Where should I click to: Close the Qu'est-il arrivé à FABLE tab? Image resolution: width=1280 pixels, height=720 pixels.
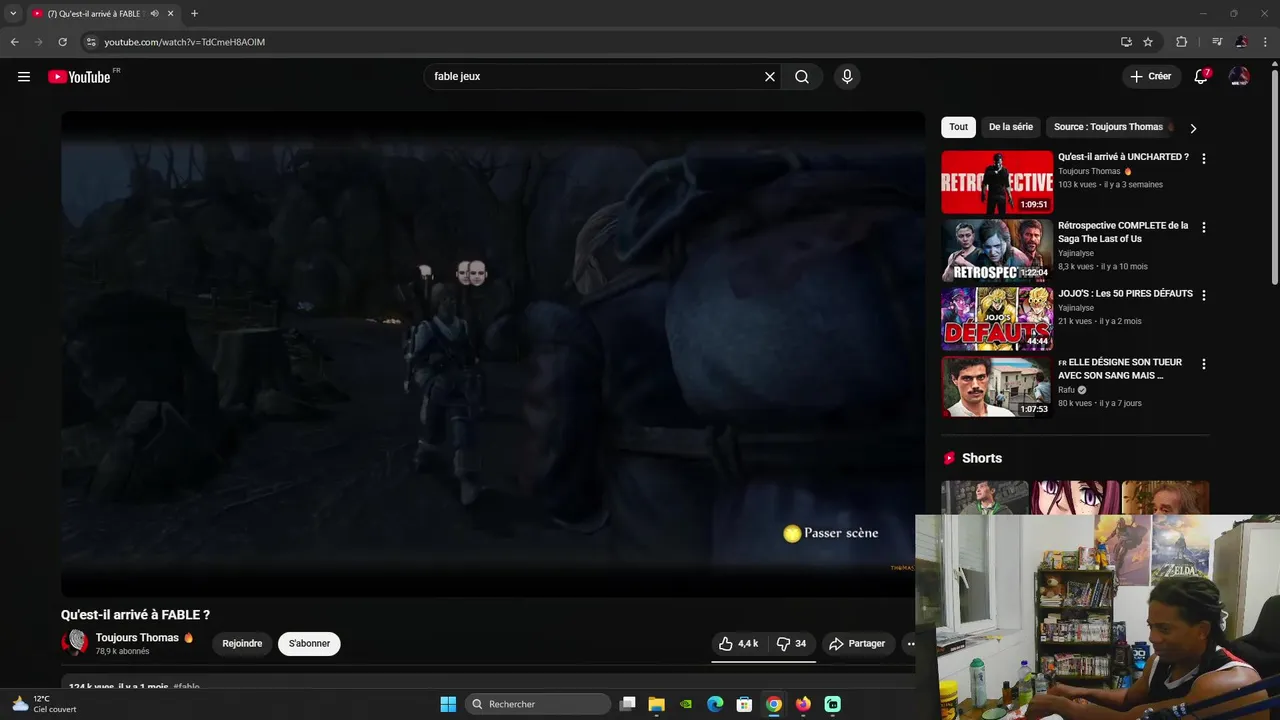point(171,14)
